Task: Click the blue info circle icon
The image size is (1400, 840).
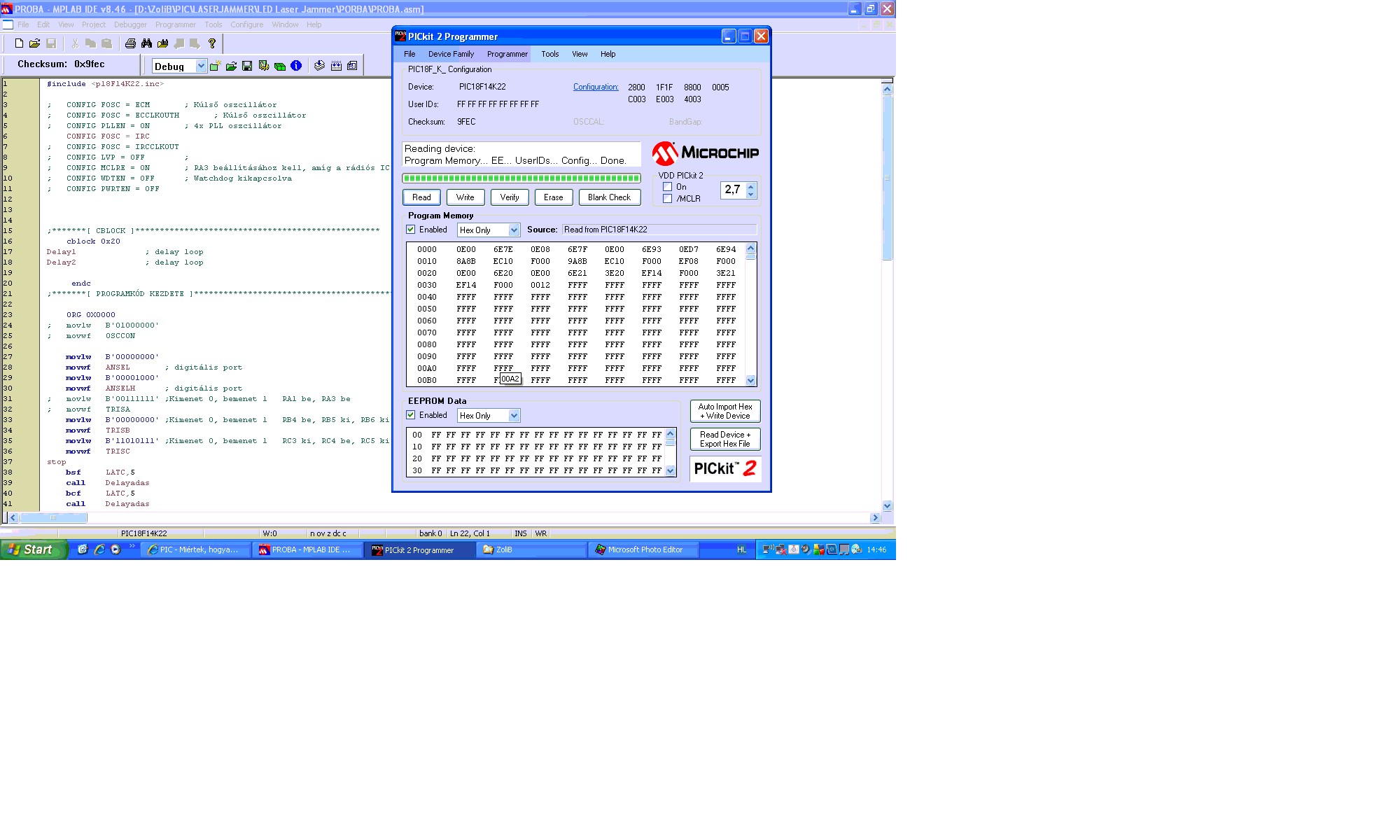Action: click(296, 66)
